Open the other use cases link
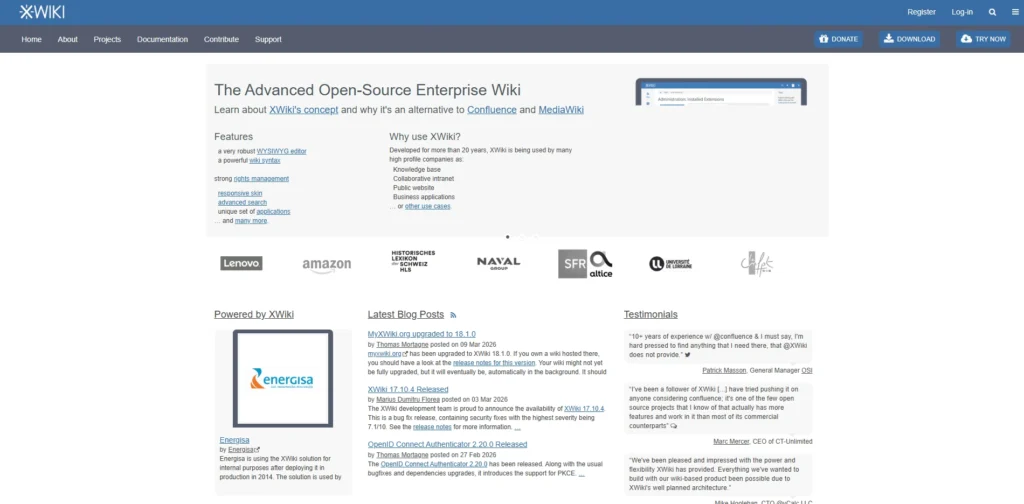The image size is (1024, 504). coord(428,206)
